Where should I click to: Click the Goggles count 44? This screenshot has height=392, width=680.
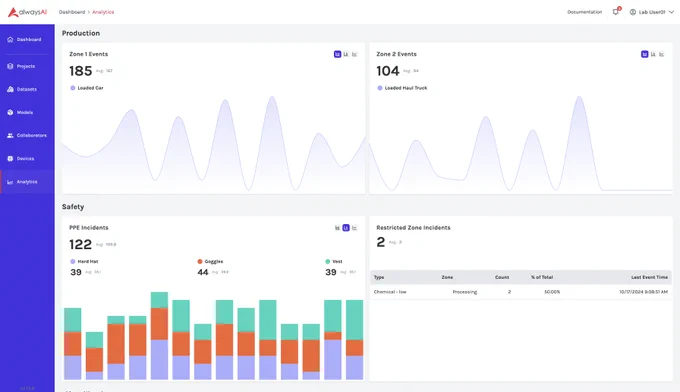point(203,272)
